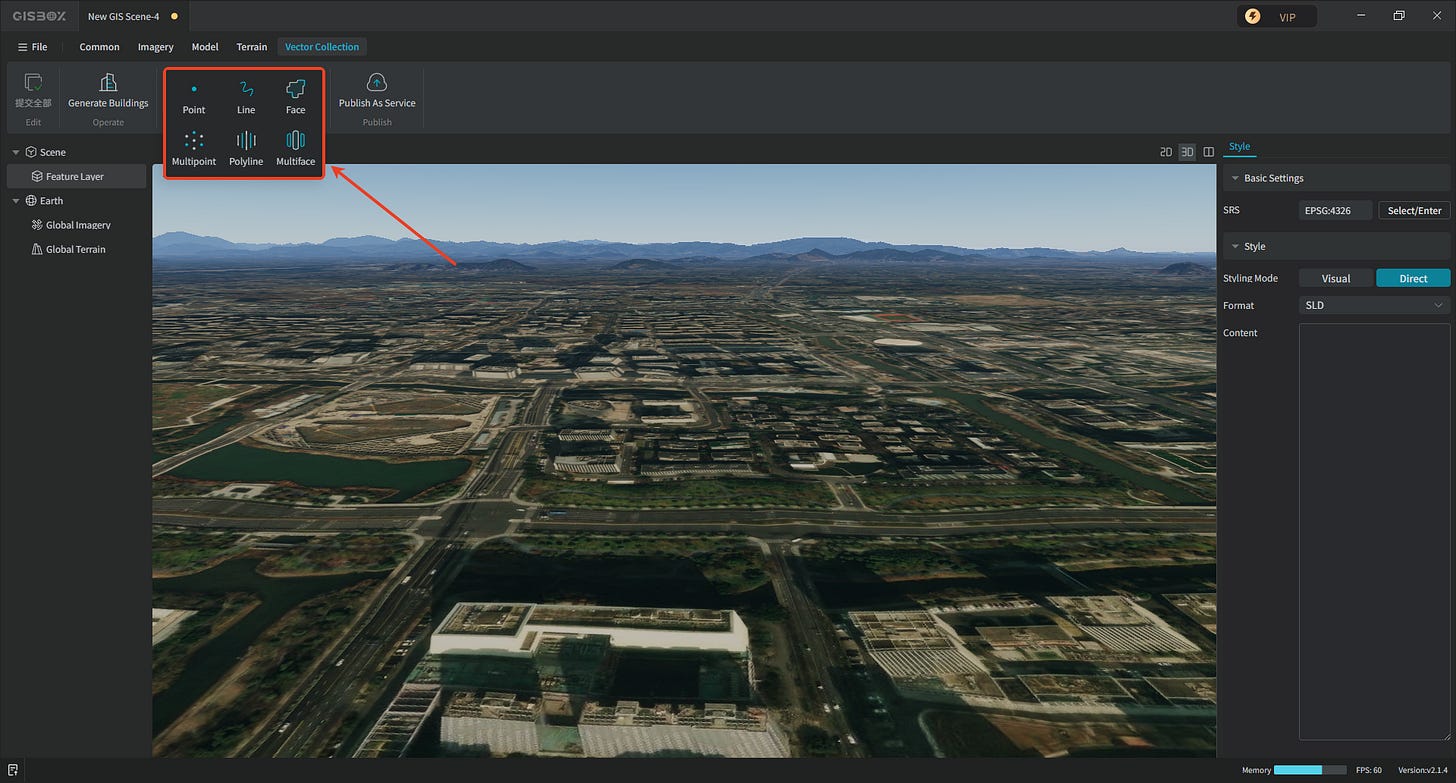Open the Common ribbon tab

(99, 47)
